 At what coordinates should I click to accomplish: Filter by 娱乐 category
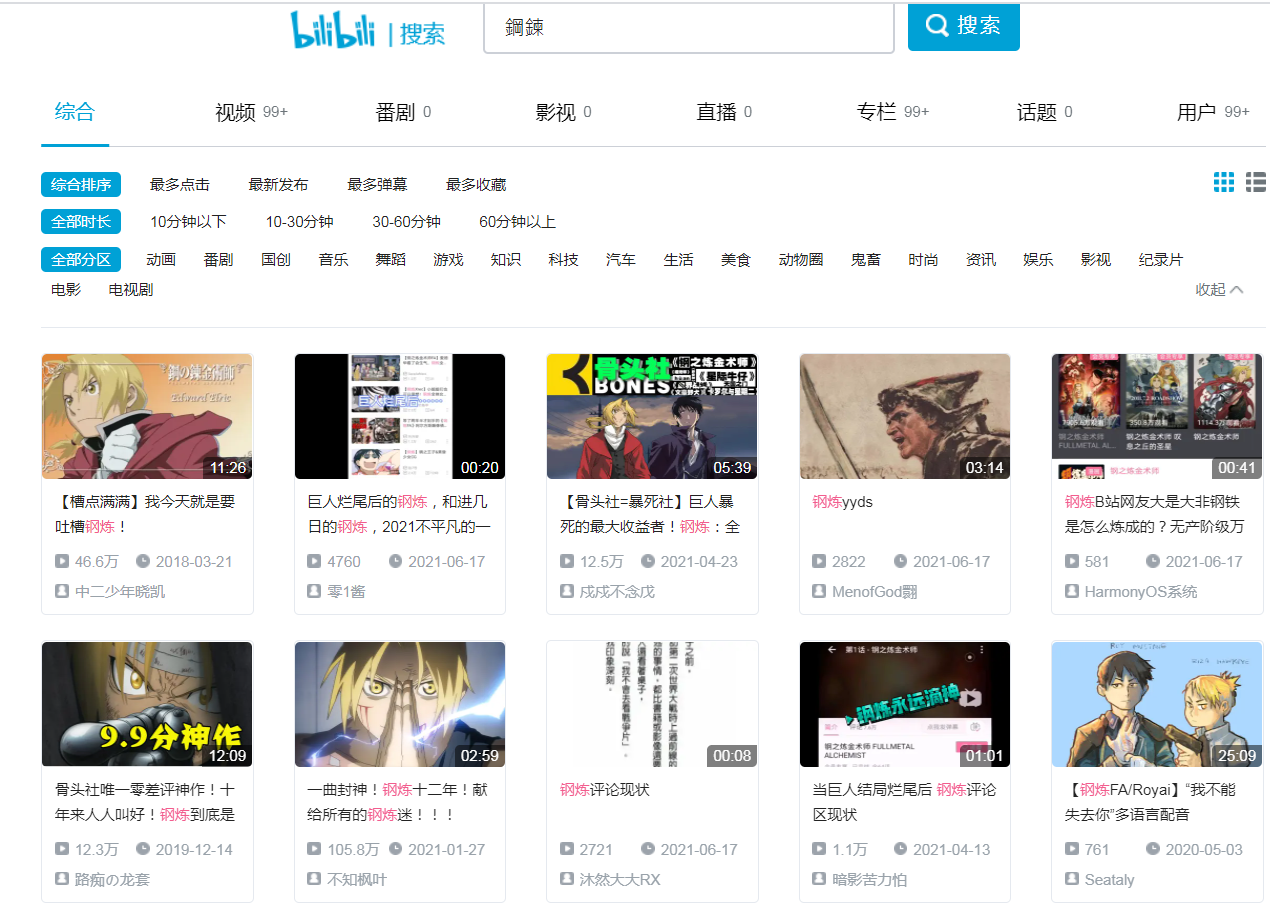pos(1038,260)
